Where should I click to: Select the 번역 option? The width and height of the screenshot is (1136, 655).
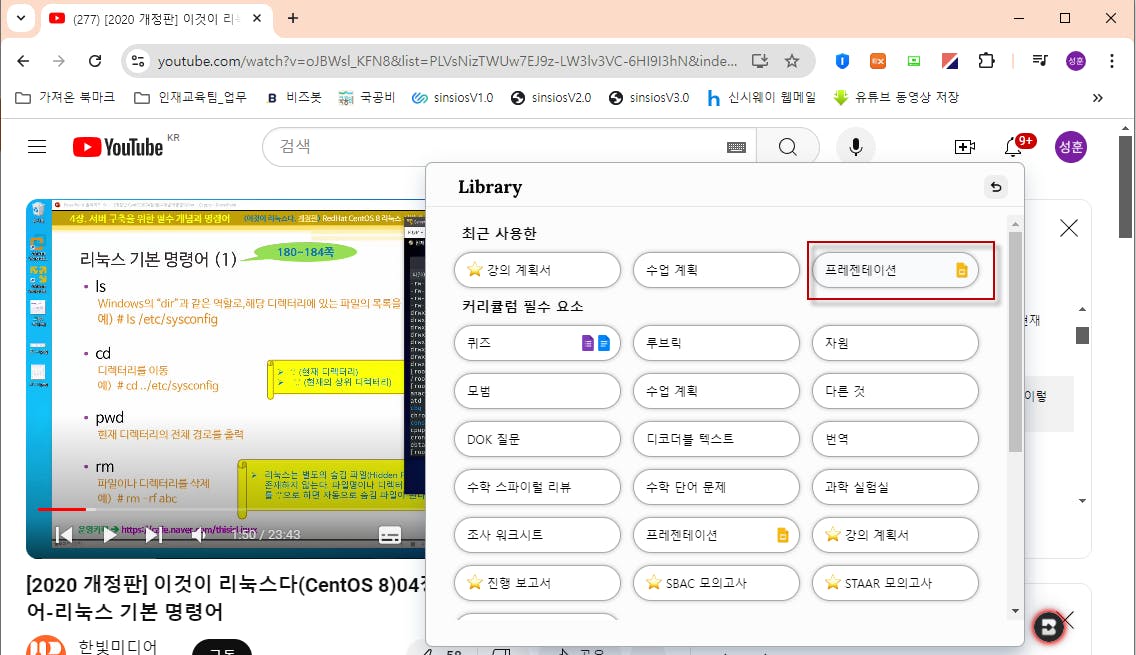(895, 439)
